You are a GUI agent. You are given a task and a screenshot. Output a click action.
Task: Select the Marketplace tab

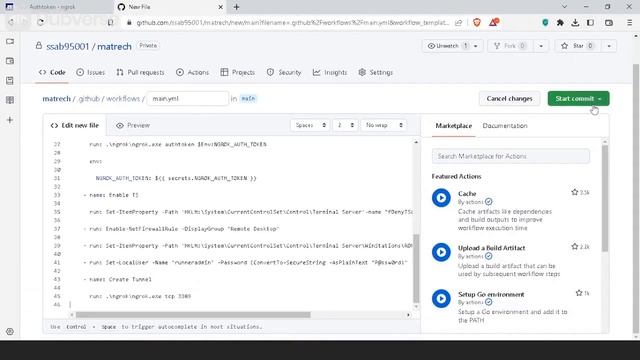point(453,126)
